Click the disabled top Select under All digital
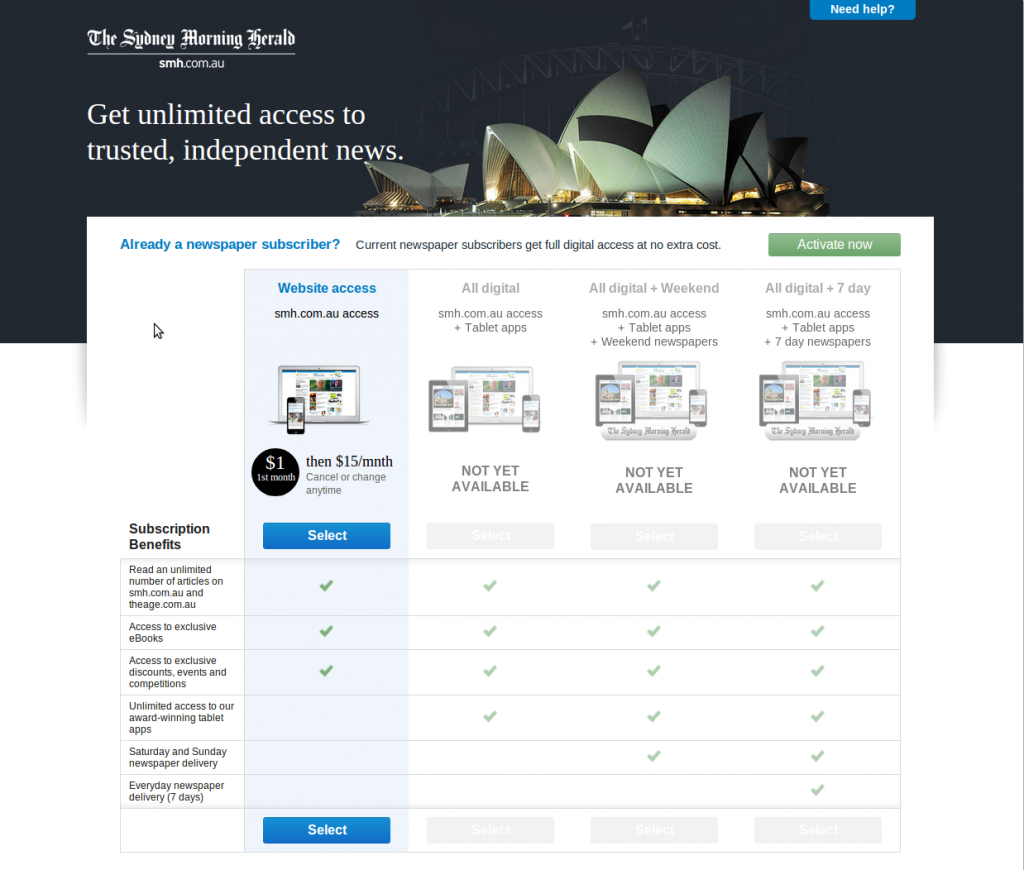 [x=490, y=536]
